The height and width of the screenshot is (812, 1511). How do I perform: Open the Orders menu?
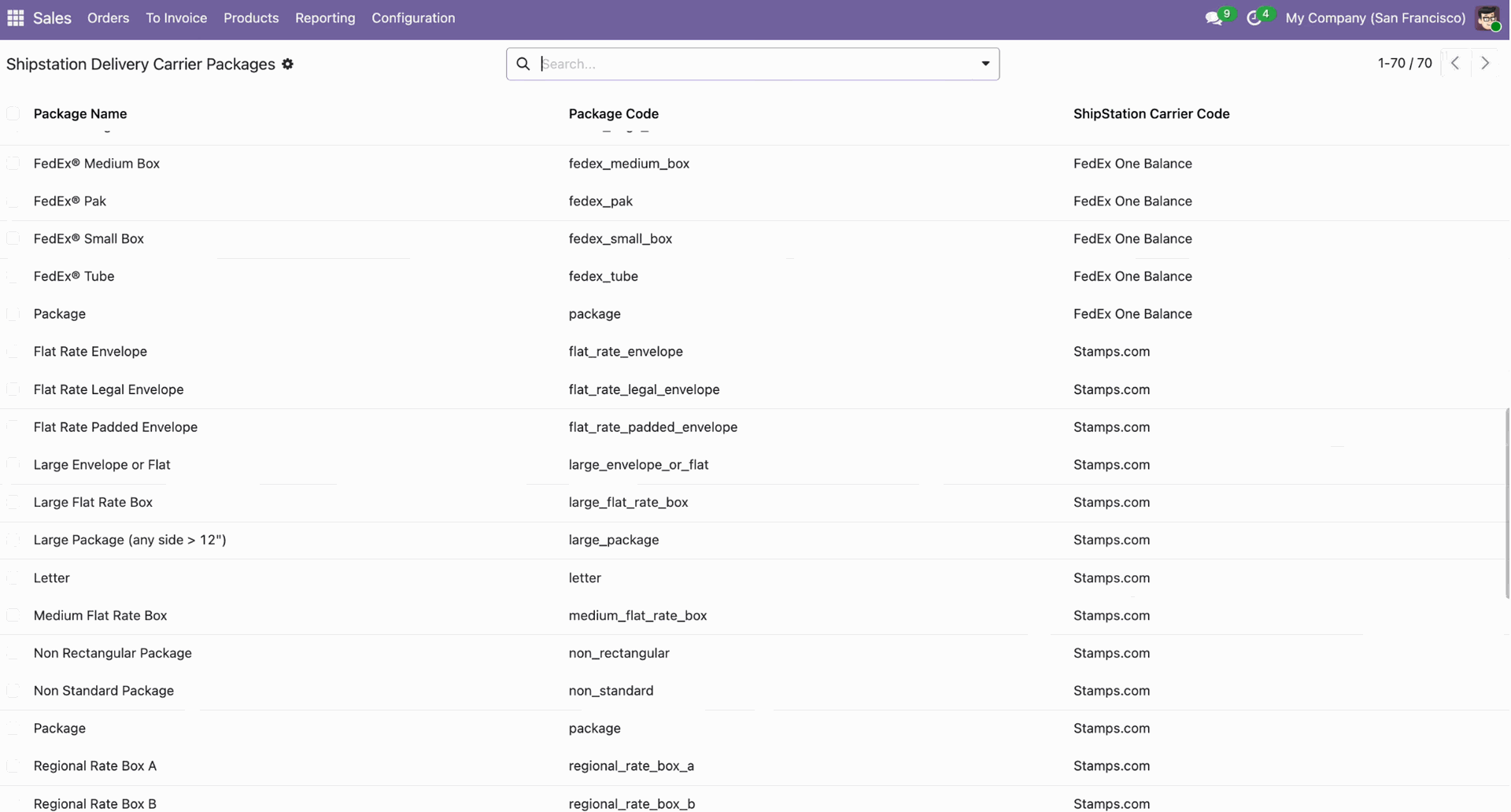click(x=108, y=18)
